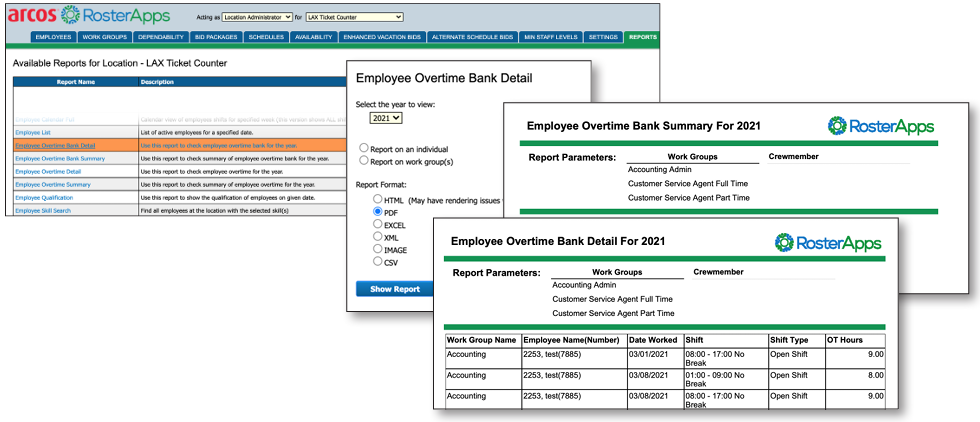980x422 pixels.
Task: Click the Report Name column header
Action: pos(76,82)
